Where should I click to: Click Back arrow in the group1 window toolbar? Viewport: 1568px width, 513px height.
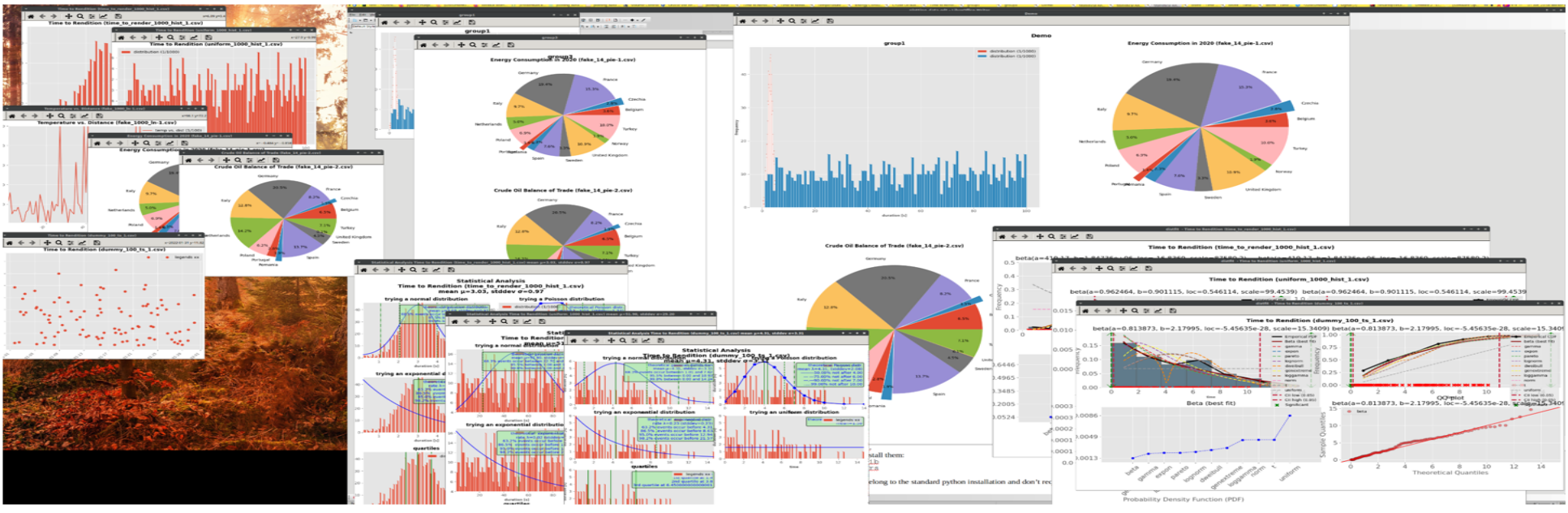tap(396, 23)
